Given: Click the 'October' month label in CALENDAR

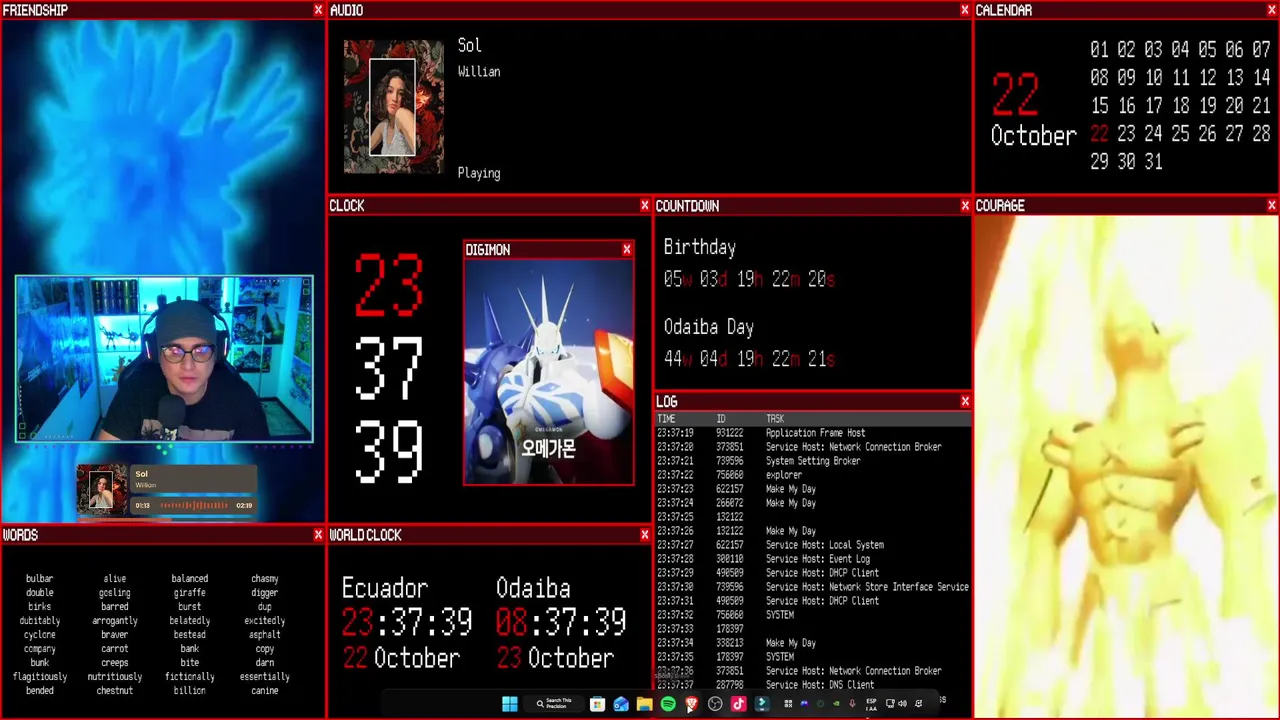Looking at the screenshot, I should [x=1033, y=136].
